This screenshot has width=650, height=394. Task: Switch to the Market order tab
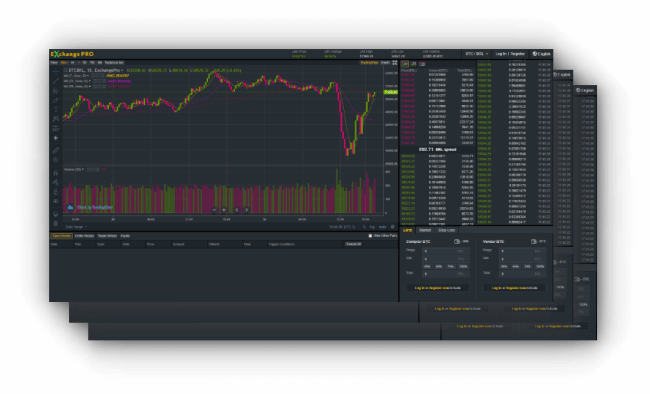tap(425, 230)
